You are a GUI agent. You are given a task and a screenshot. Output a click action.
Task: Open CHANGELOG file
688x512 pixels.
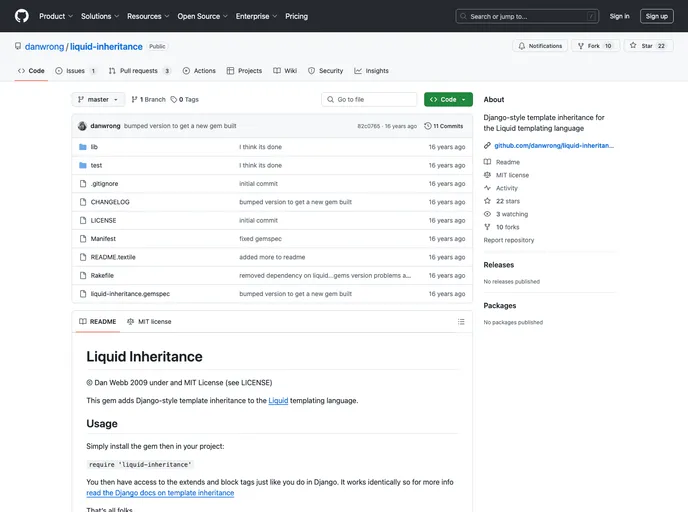[110, 202]
